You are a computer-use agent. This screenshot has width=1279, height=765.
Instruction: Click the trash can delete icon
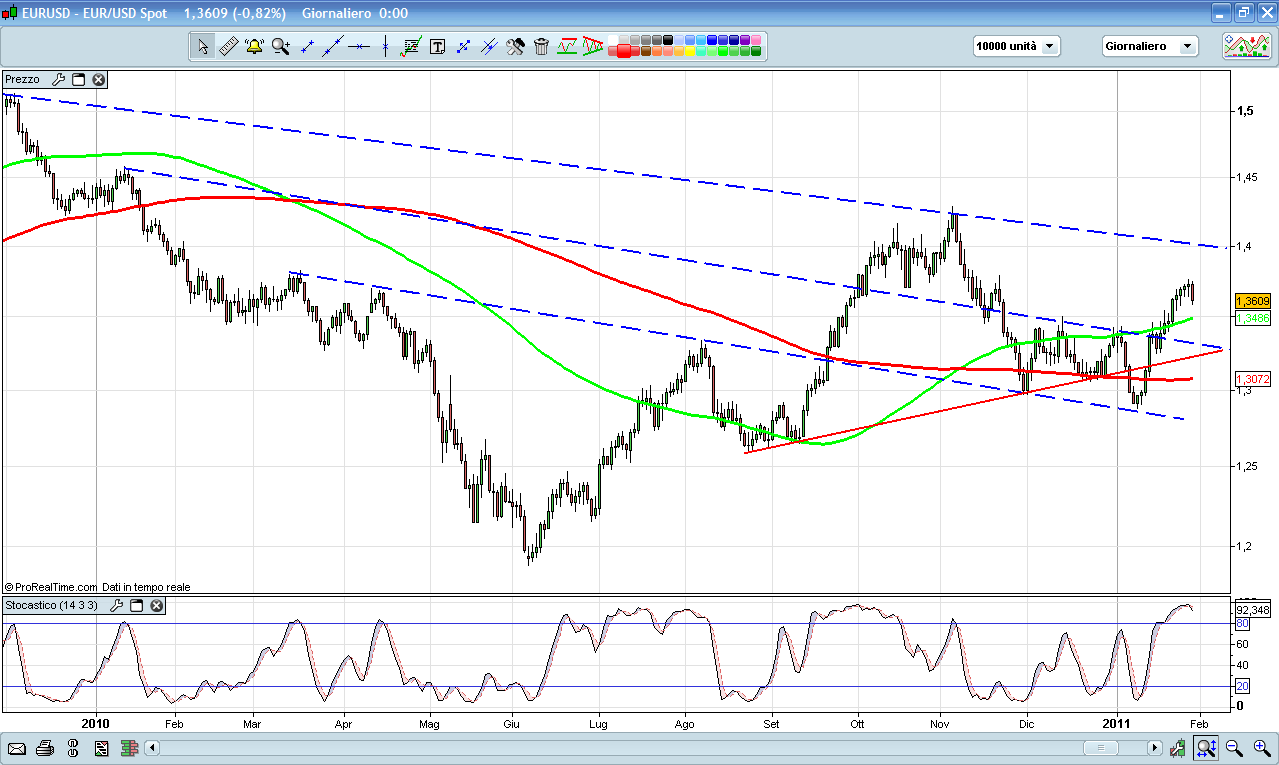(541, 46)
